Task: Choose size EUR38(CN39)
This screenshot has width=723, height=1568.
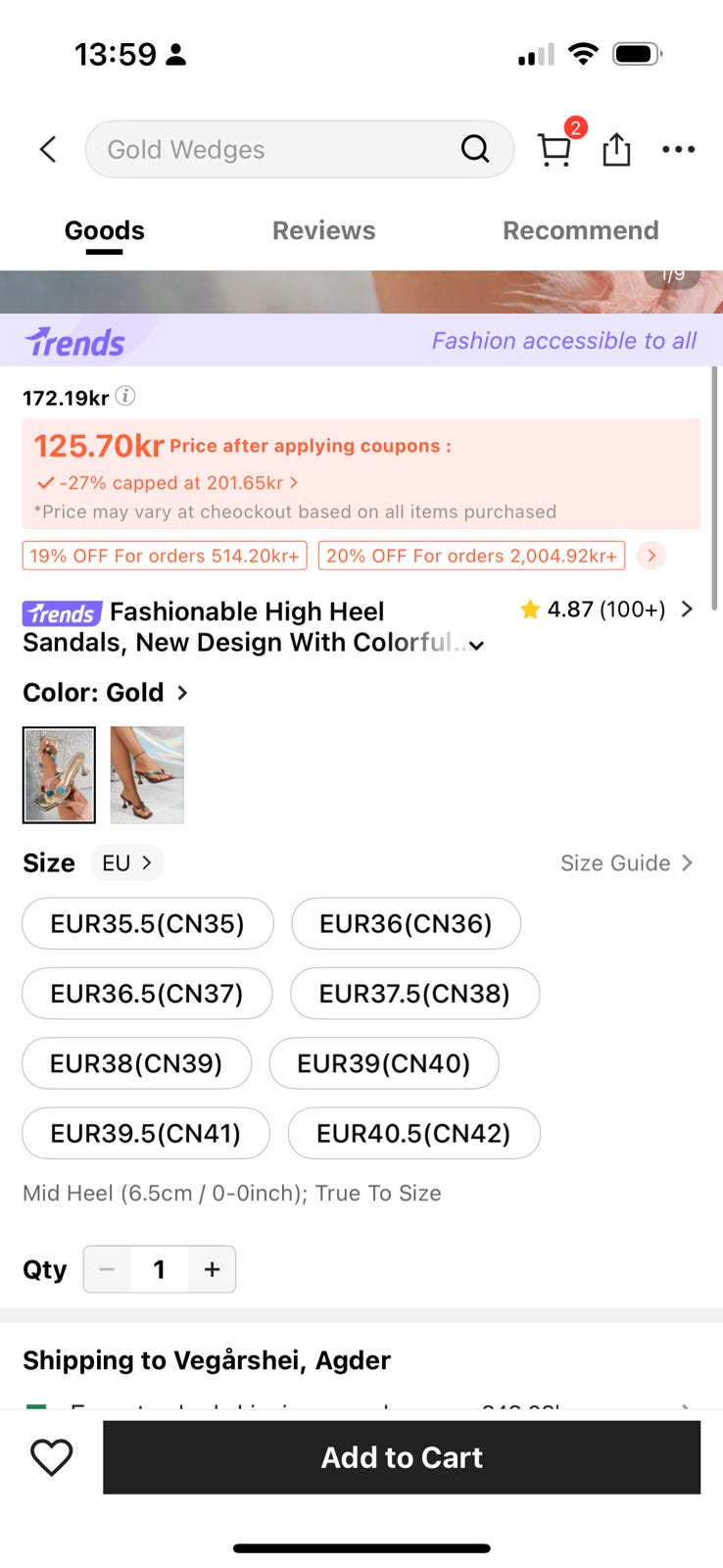Action: (136, 1063)
